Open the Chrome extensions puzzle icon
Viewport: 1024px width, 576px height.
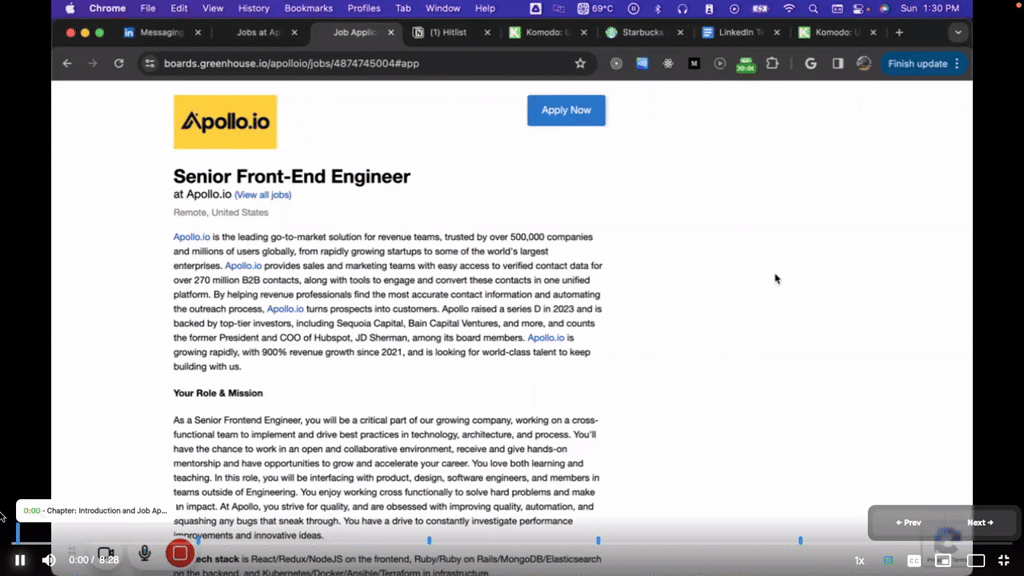(x=772, y=63)
